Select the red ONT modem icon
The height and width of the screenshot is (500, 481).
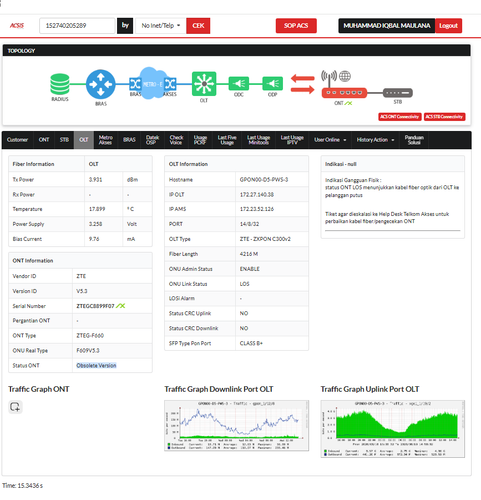point(344,93)
